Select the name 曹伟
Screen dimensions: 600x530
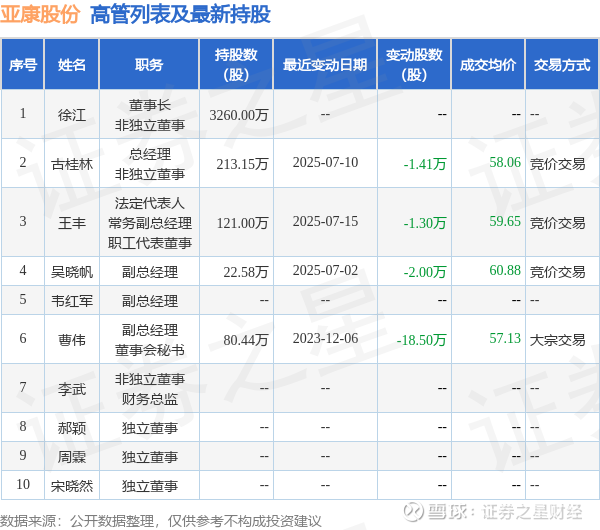(x=72, y=340)
